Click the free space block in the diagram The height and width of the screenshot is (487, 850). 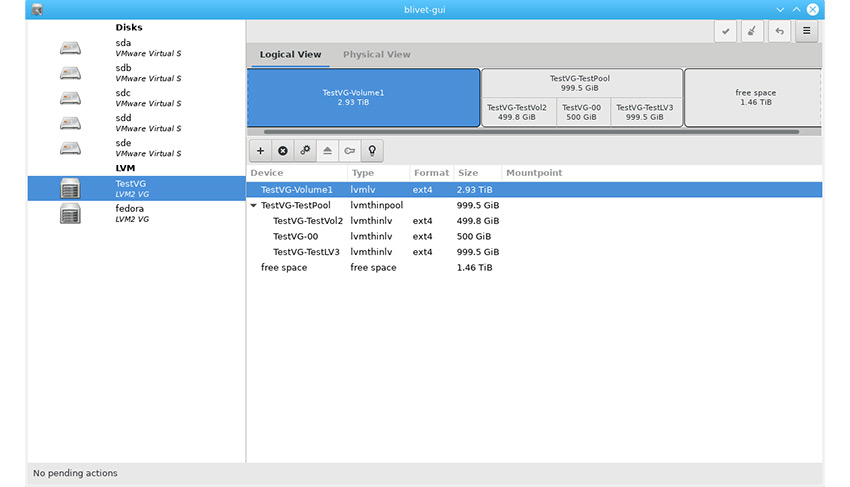tap(755, 97)
